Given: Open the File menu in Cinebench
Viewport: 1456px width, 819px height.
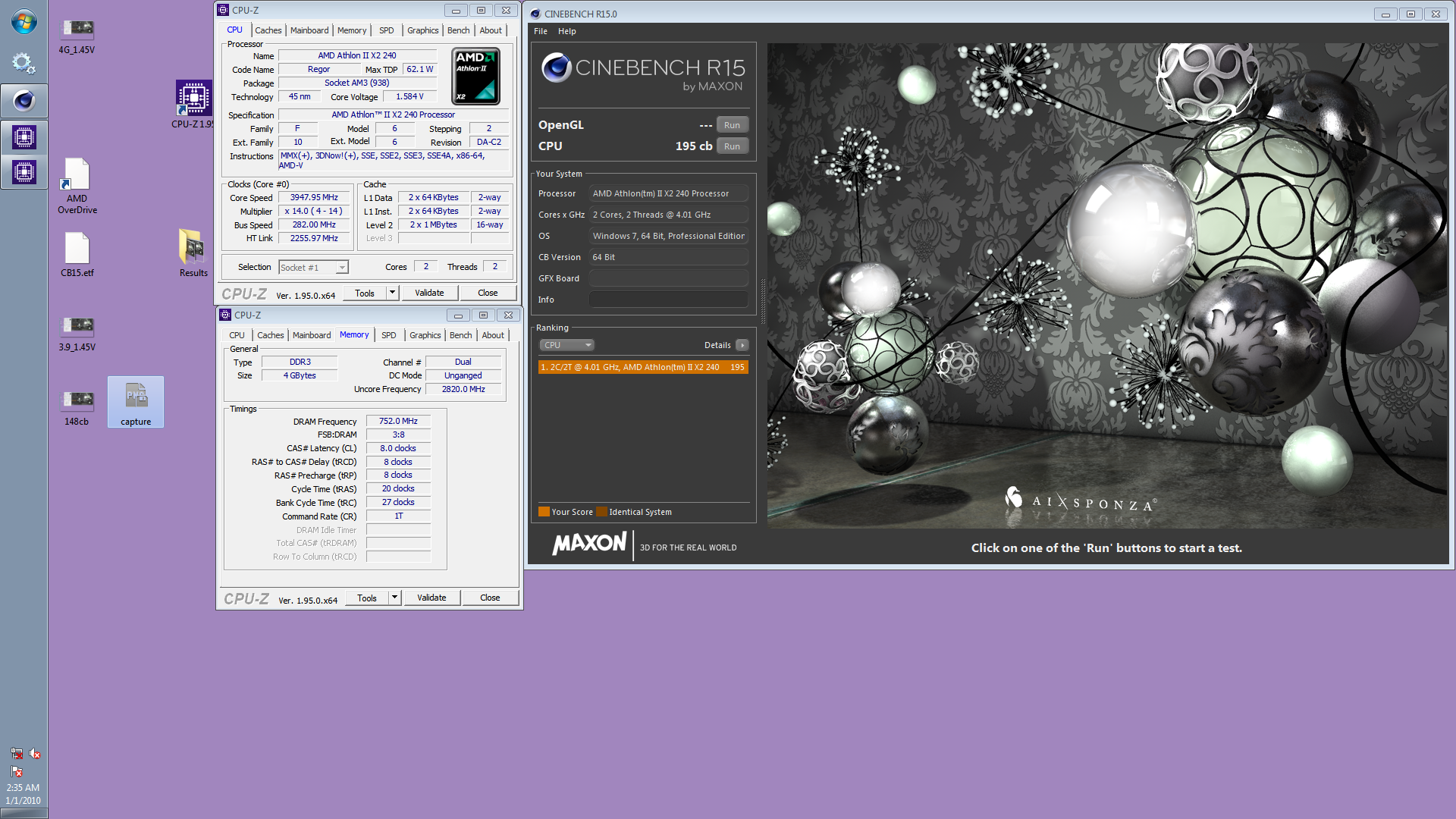Looking at the screenshot, I should [x=541, y=31].
